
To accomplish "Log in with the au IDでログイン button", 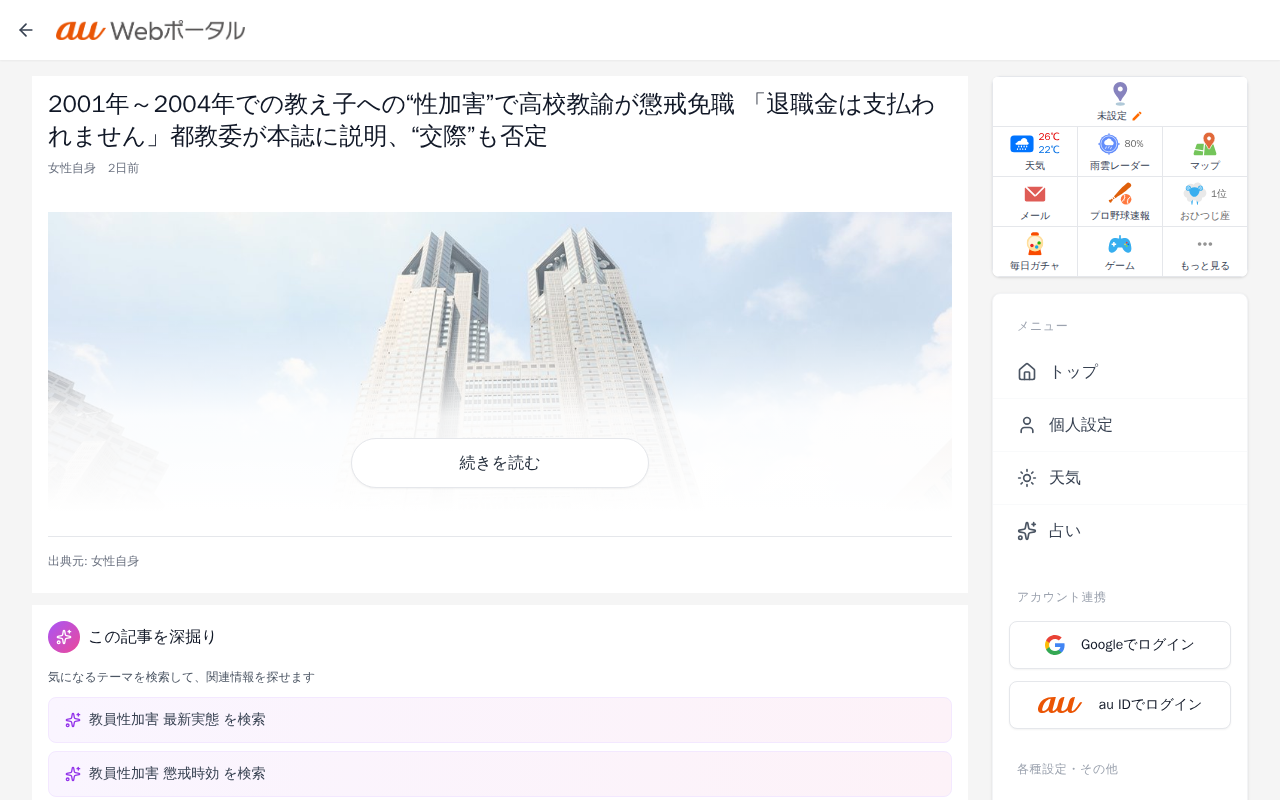I will pyautogui.click(x=1120, y=705).
